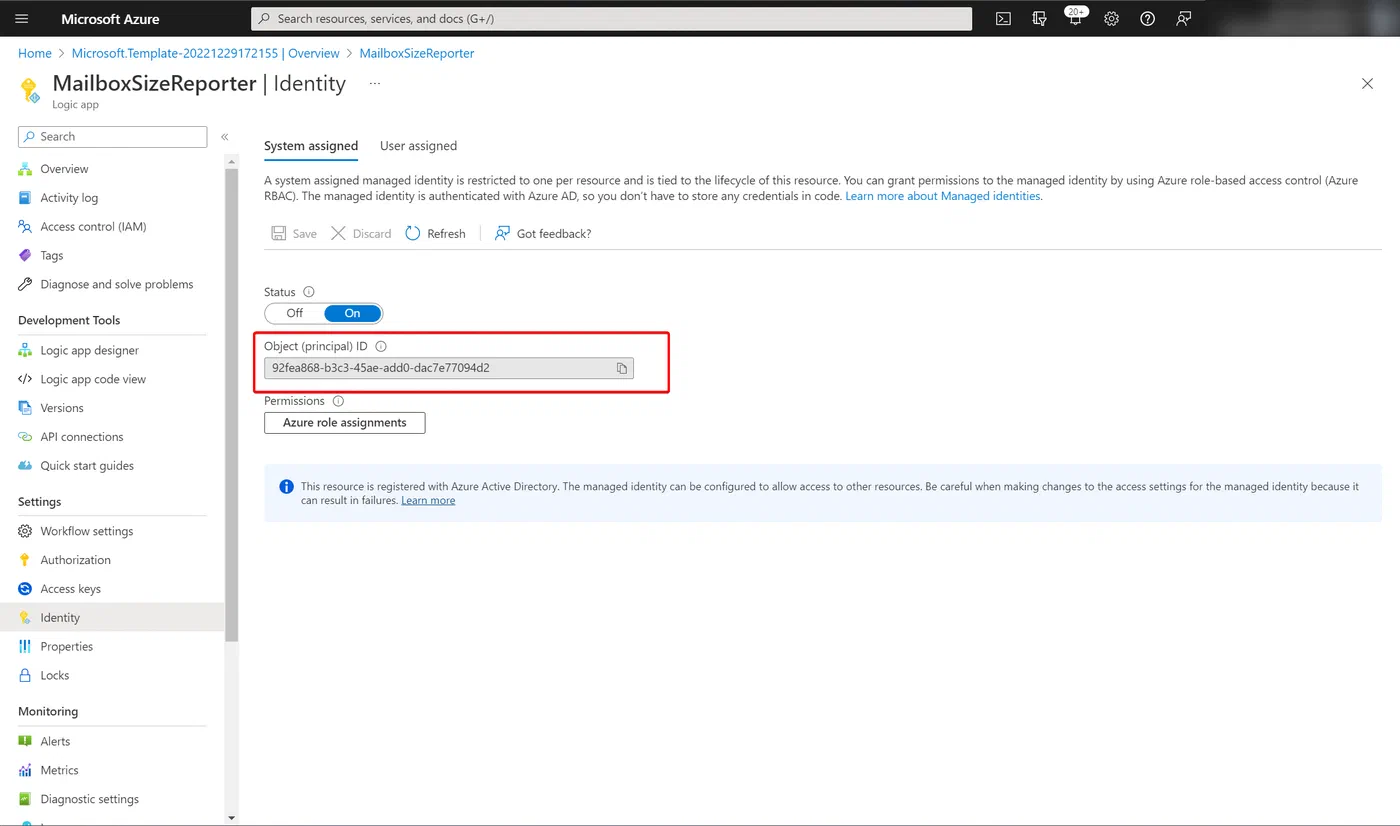Go to Home breadcrumb
The image size is (1400, 826).
35,53
